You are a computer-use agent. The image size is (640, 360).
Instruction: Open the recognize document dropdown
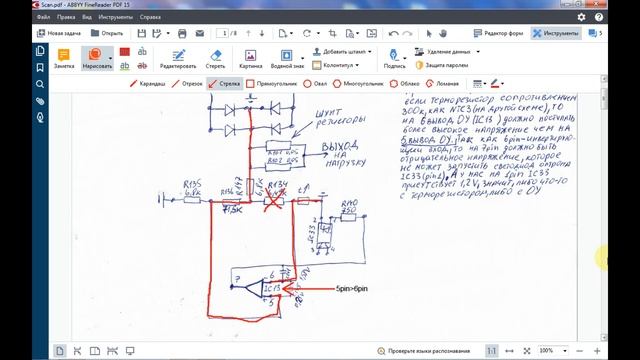[353, 33]
